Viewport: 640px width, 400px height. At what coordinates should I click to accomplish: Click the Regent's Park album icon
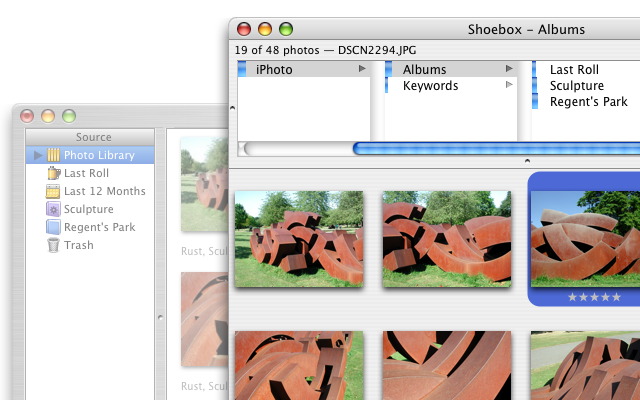[x=53, y=227]
